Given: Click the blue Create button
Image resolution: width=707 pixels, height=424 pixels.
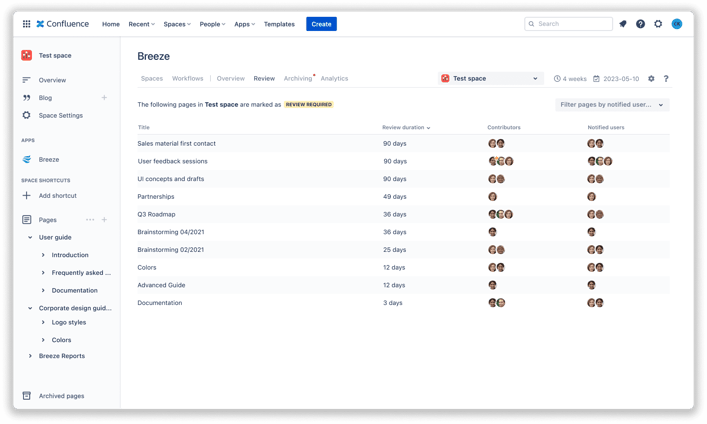Looking at the screenshot, I should tap(321, 24).
